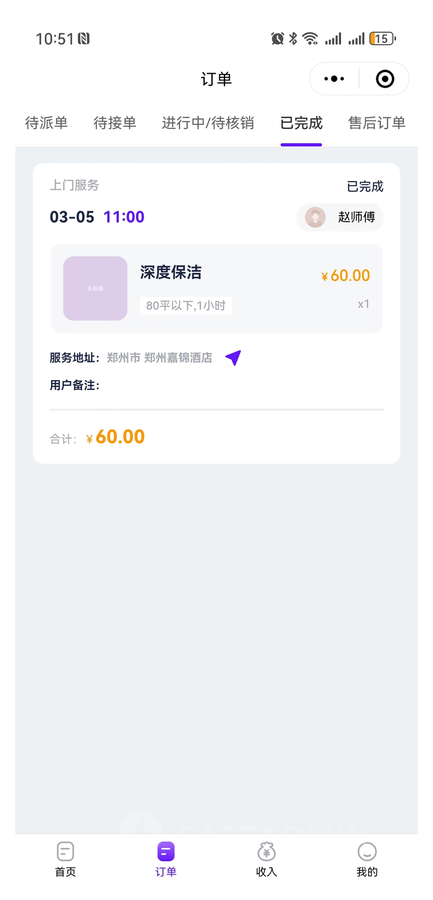Select the 已完成 tab
Viewport: 433px width, 900px height.
301,123
